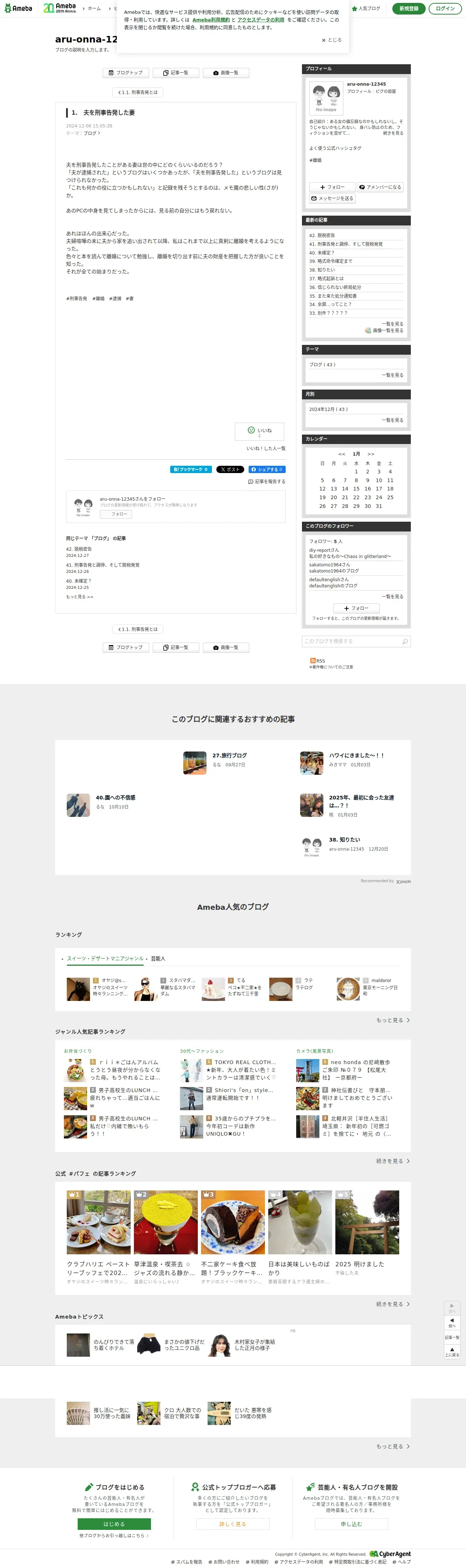The image size is (466, 1568).
Task: Click フォロー under aru-onna-12345さんをフォロー
Action: pyautogui.click(x=115, y=514)
